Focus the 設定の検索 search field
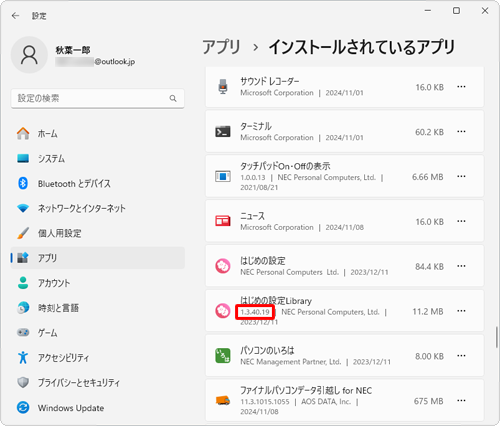Image resolution: width=500 pixels, height=426 pixels. 97,98
